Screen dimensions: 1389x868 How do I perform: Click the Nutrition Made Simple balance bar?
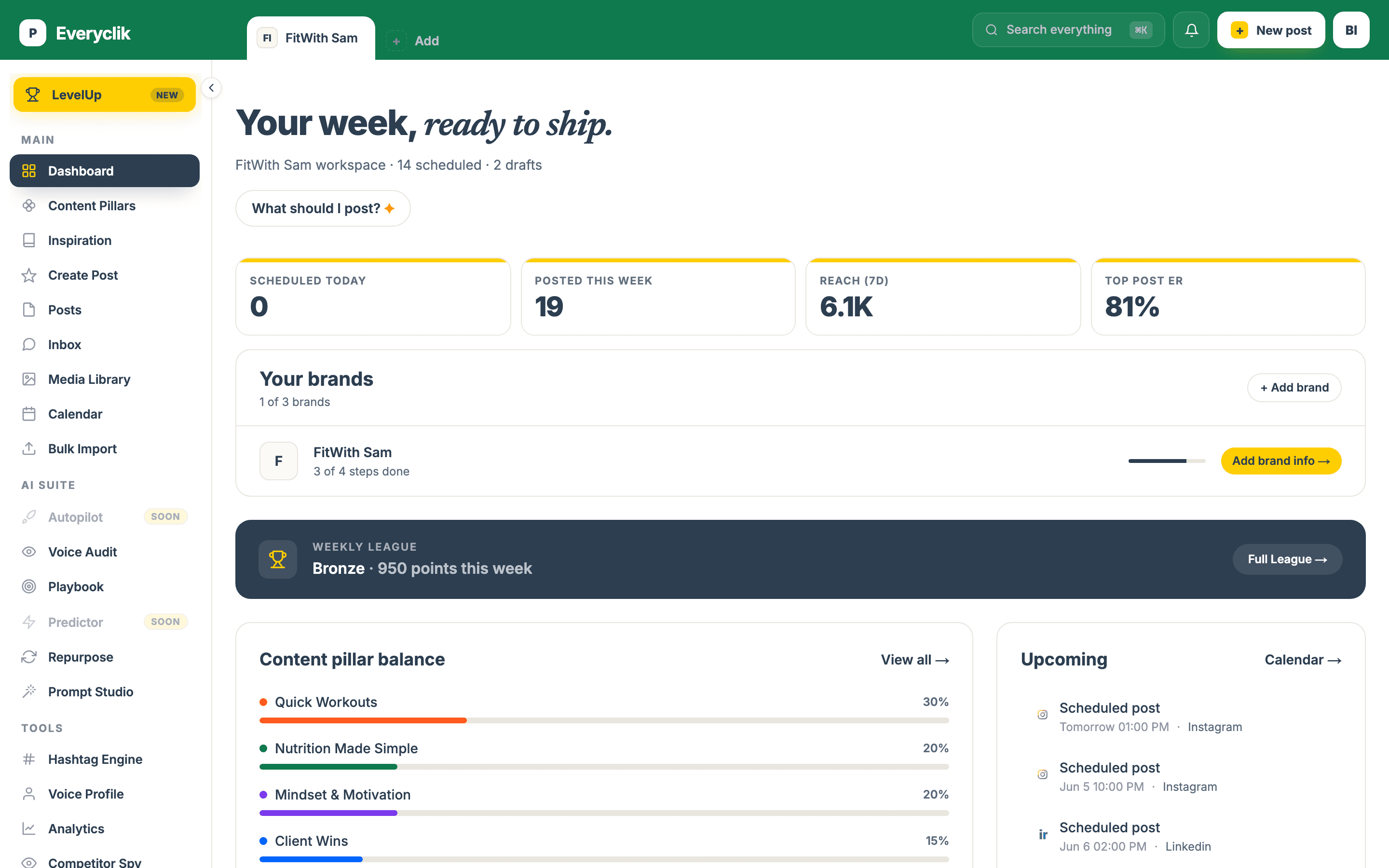click(604, 767)
